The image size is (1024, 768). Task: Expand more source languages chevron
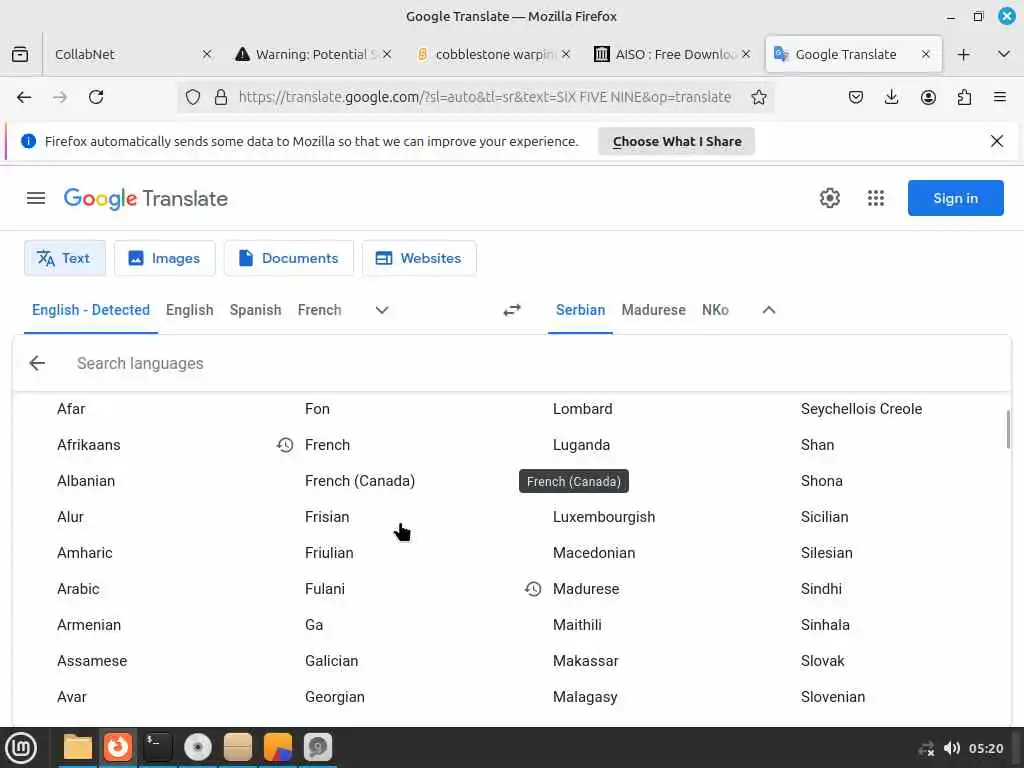click(382, 310)
